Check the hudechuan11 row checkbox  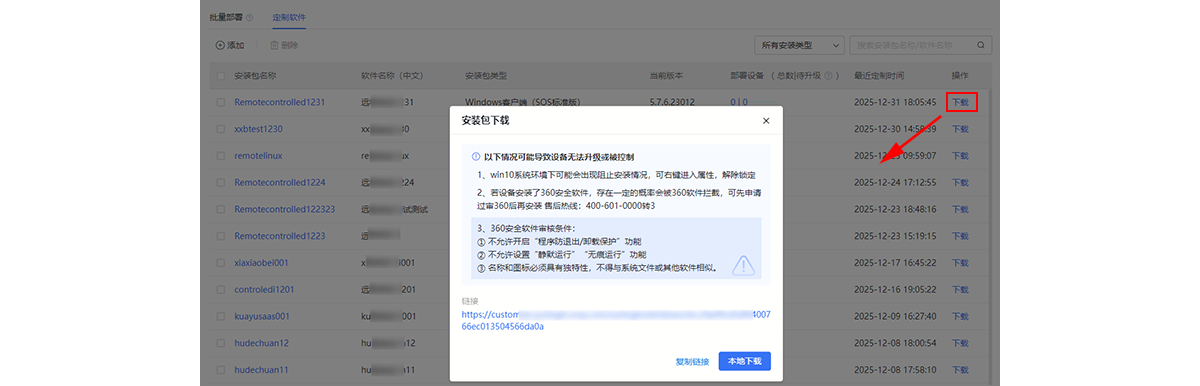pos(220,369)
